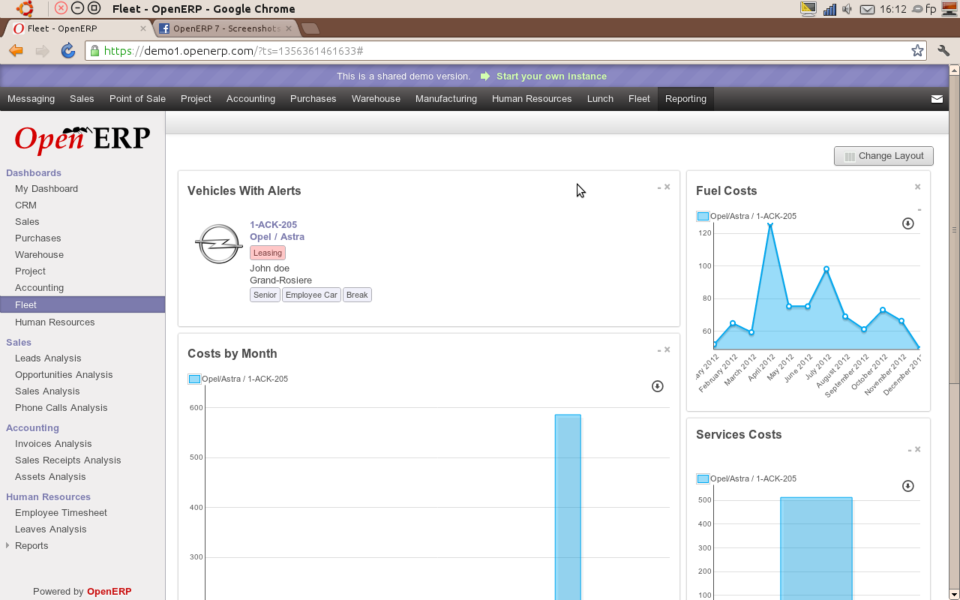Close the Fuel Costs panel
The height and width of the screenshot is (600, 960).
coord(918,187)
